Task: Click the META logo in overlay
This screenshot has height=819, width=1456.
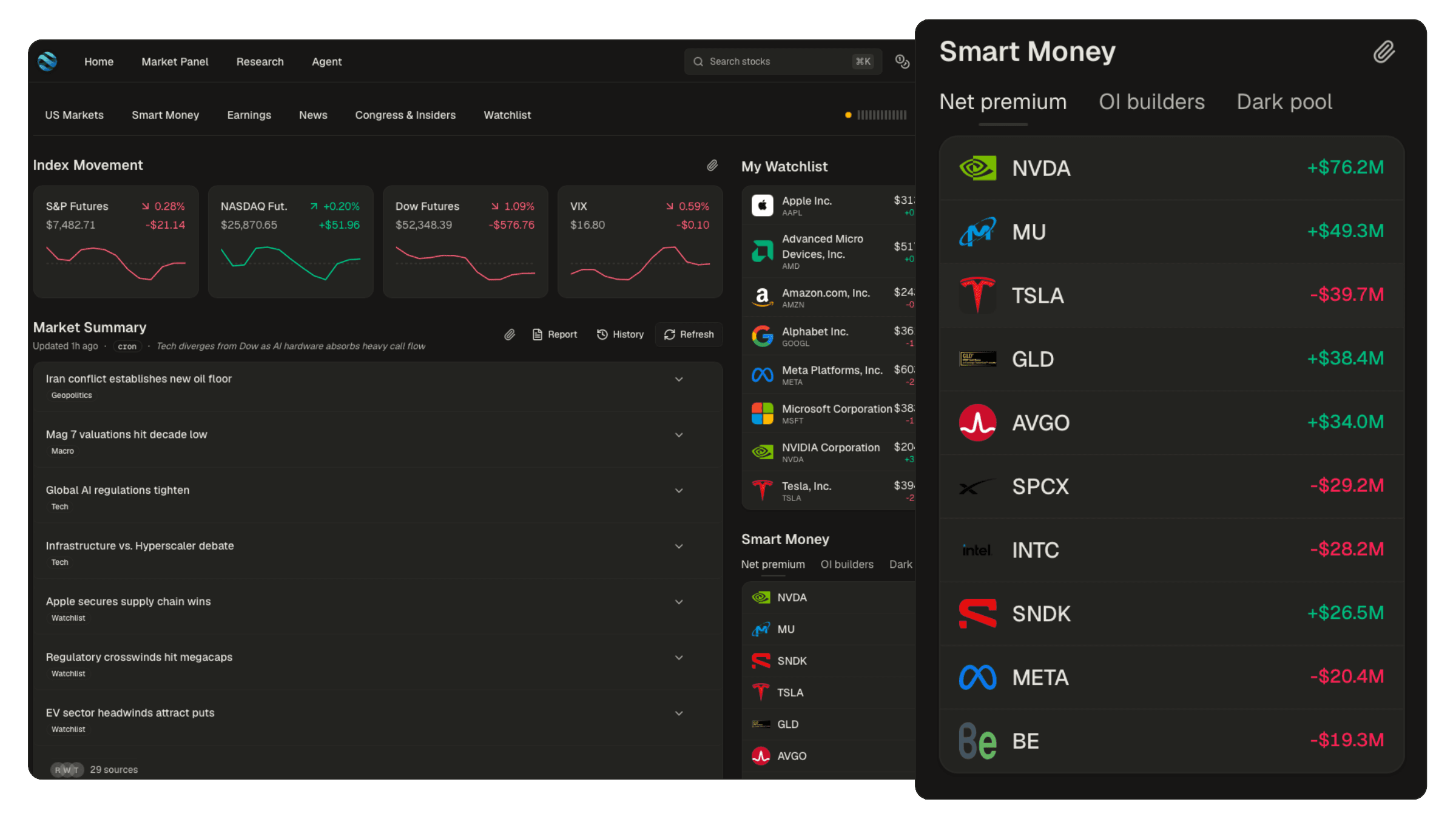Action: (x=977, y=677)
